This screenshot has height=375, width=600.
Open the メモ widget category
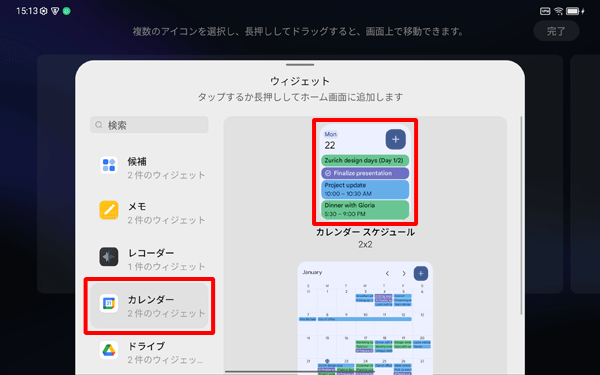[x=149, y=212]
